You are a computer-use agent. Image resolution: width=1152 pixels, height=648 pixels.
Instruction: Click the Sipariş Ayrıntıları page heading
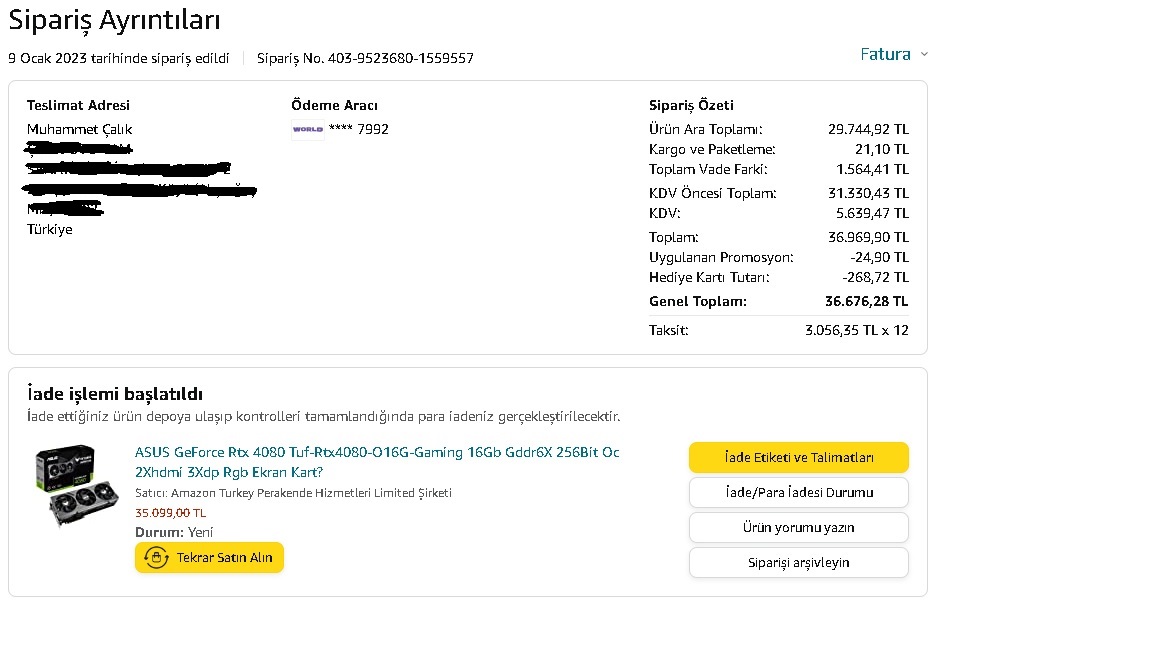click(114, 20)
